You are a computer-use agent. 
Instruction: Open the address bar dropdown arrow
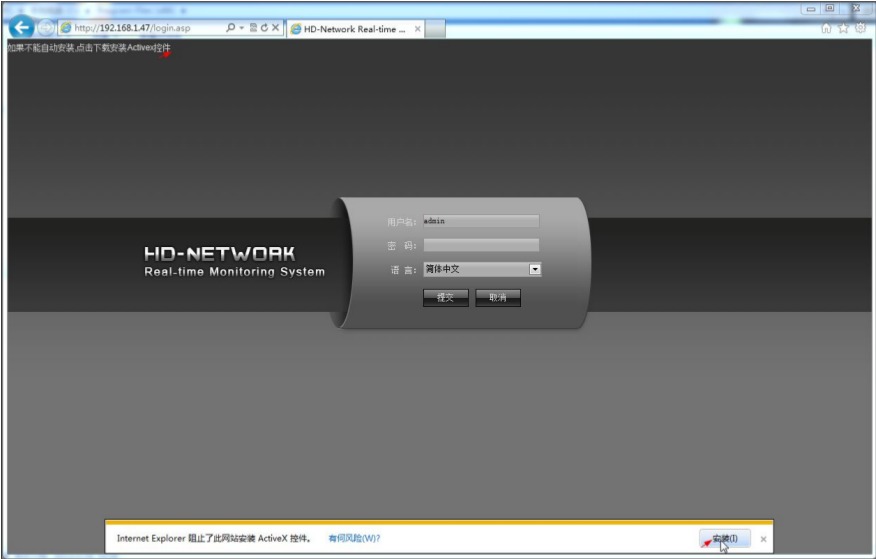point(241,27)
